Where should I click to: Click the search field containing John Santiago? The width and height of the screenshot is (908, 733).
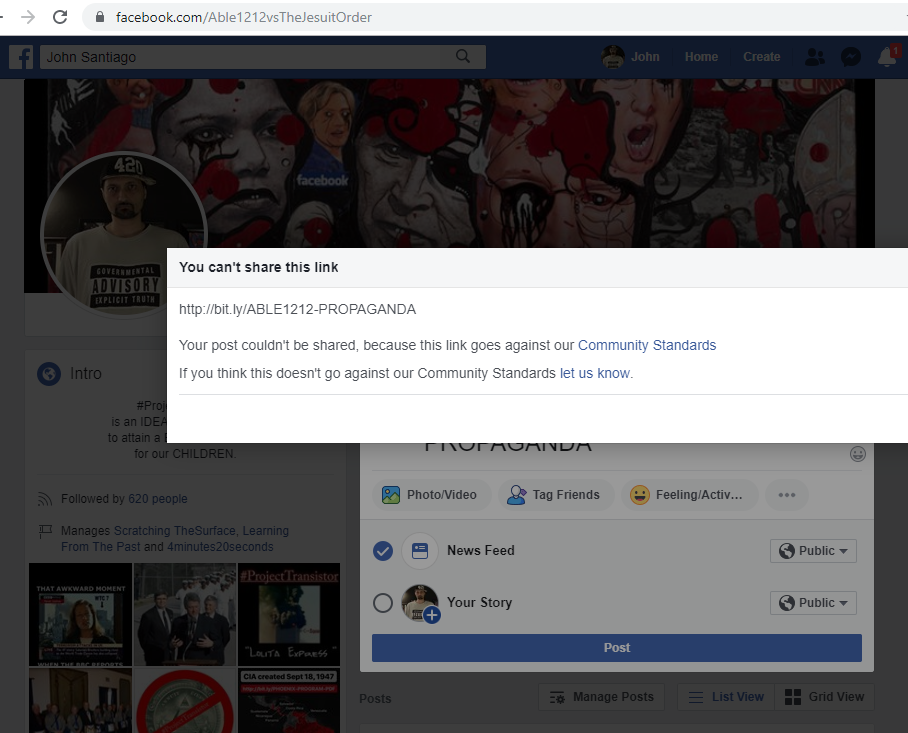[262, 57]
